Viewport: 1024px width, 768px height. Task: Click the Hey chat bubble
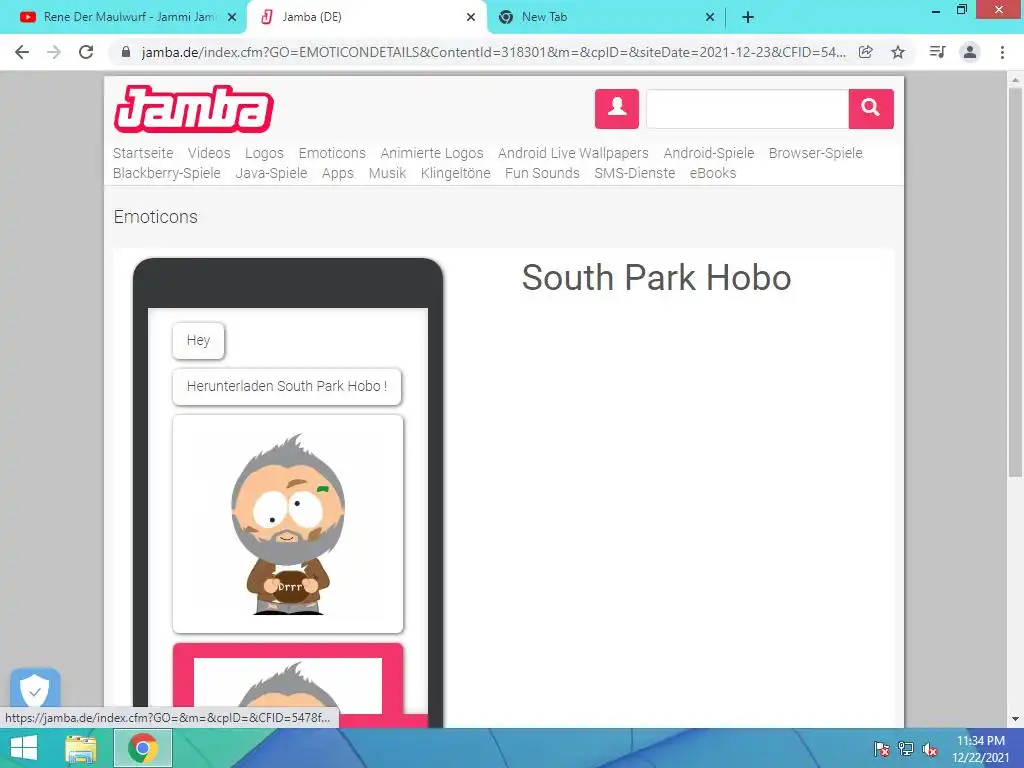coord(199,340)
